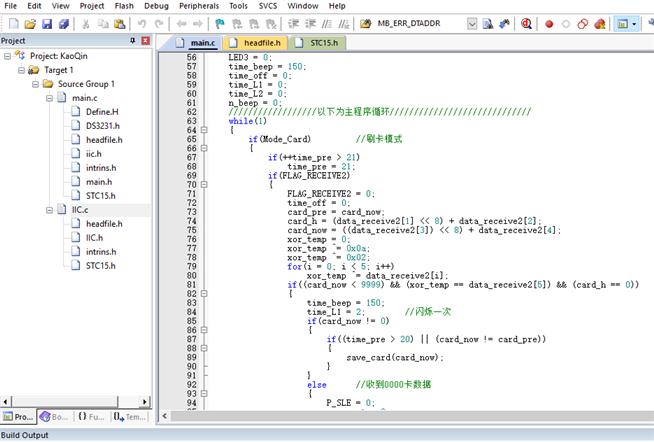This screenshot has height=442, width=654.
Task: Click the Kill all breakpoints icon
Action: click(x=600, y=24)
